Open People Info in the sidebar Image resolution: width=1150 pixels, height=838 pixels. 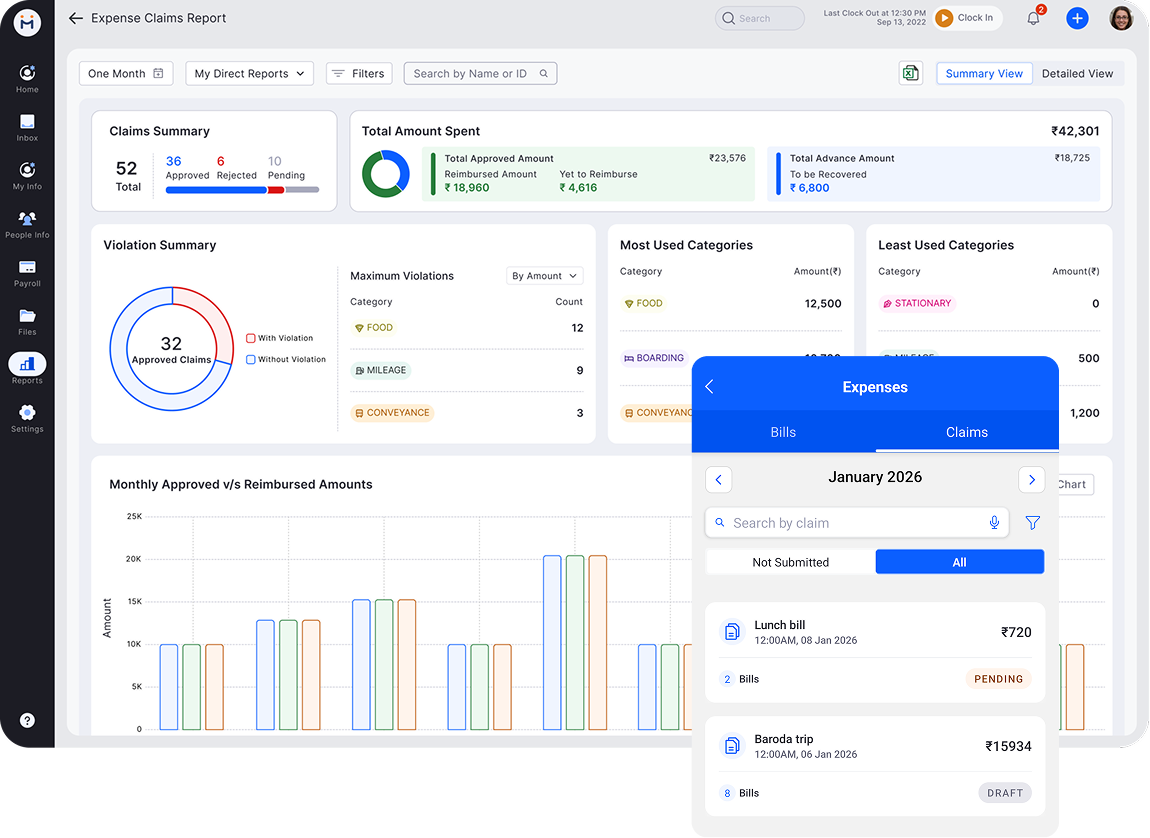(x=27, y=224)
